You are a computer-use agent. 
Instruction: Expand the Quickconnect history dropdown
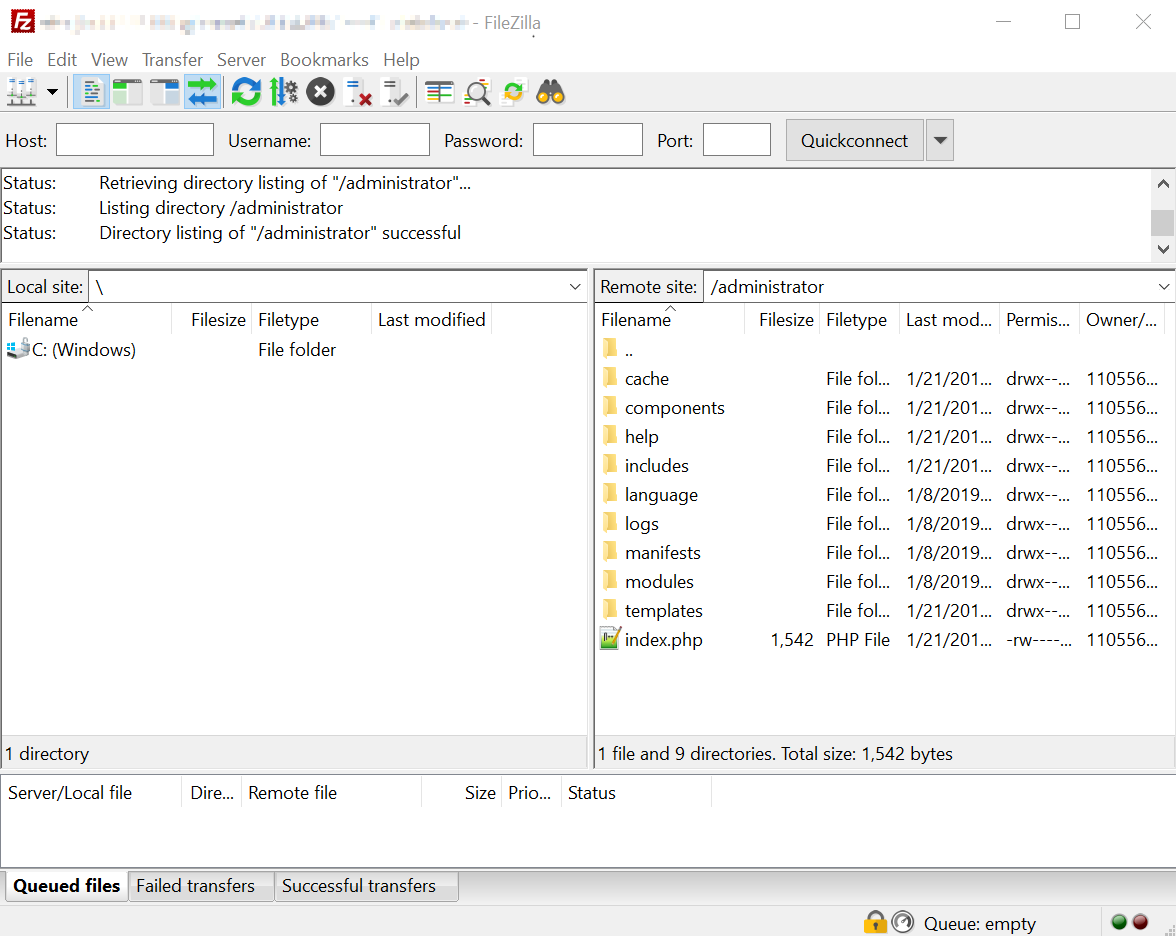[940, 140]
